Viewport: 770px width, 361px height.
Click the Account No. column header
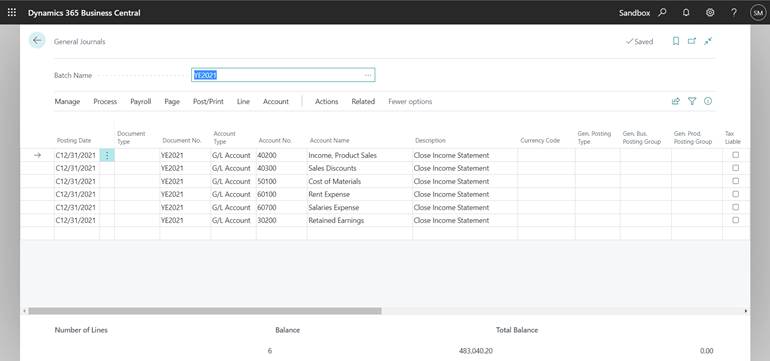pos(275,140)
